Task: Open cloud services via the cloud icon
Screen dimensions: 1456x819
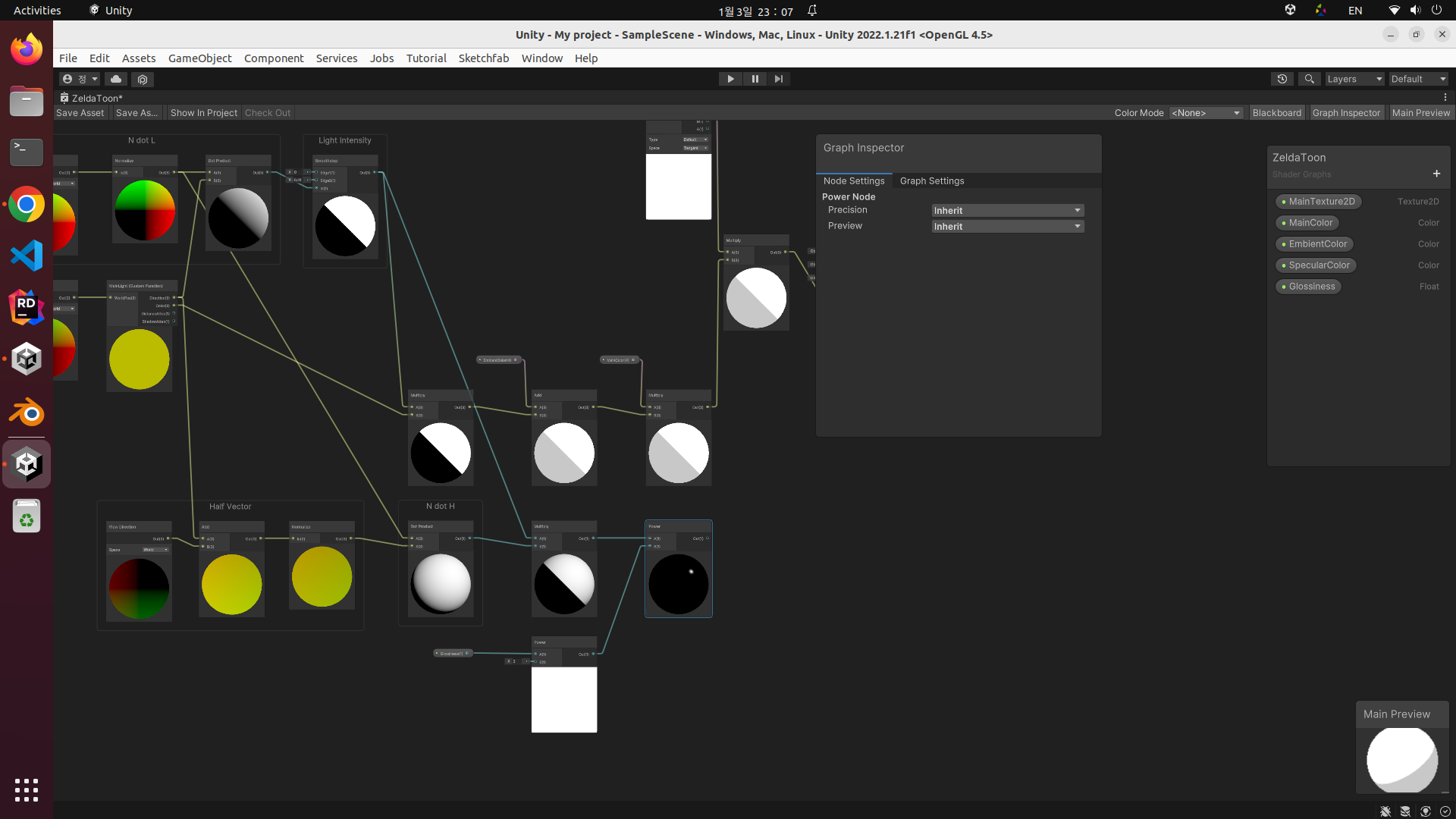Action: 116,79
